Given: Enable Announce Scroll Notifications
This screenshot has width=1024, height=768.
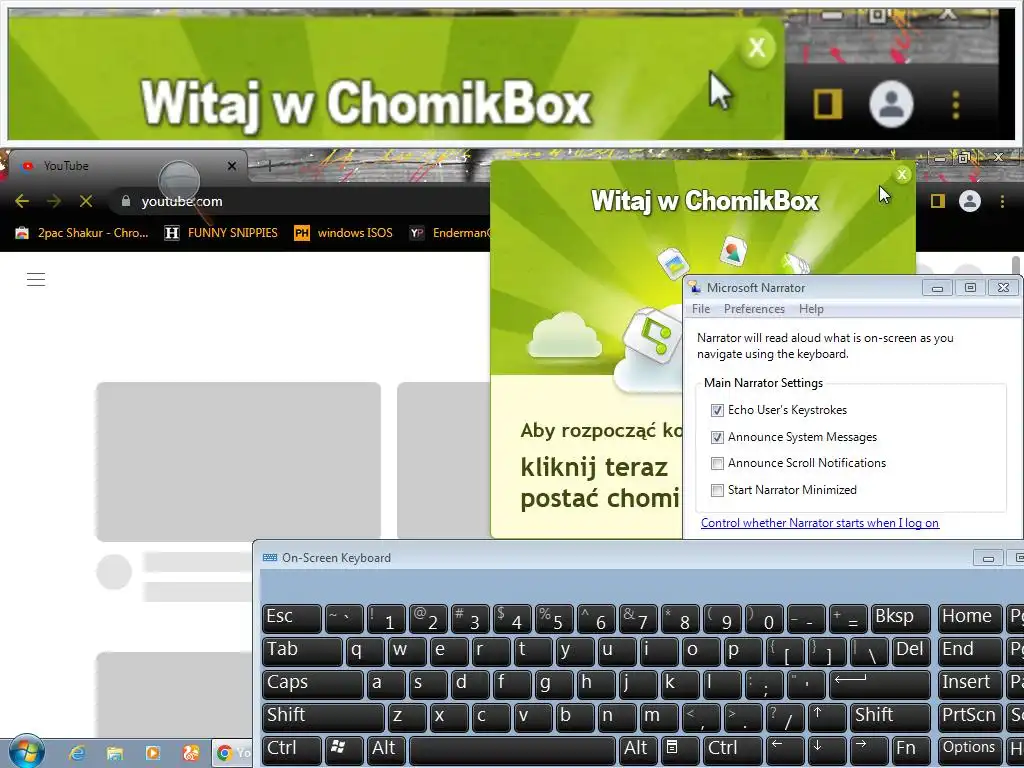Looking at the screenshot, I should tap(717, 463).
